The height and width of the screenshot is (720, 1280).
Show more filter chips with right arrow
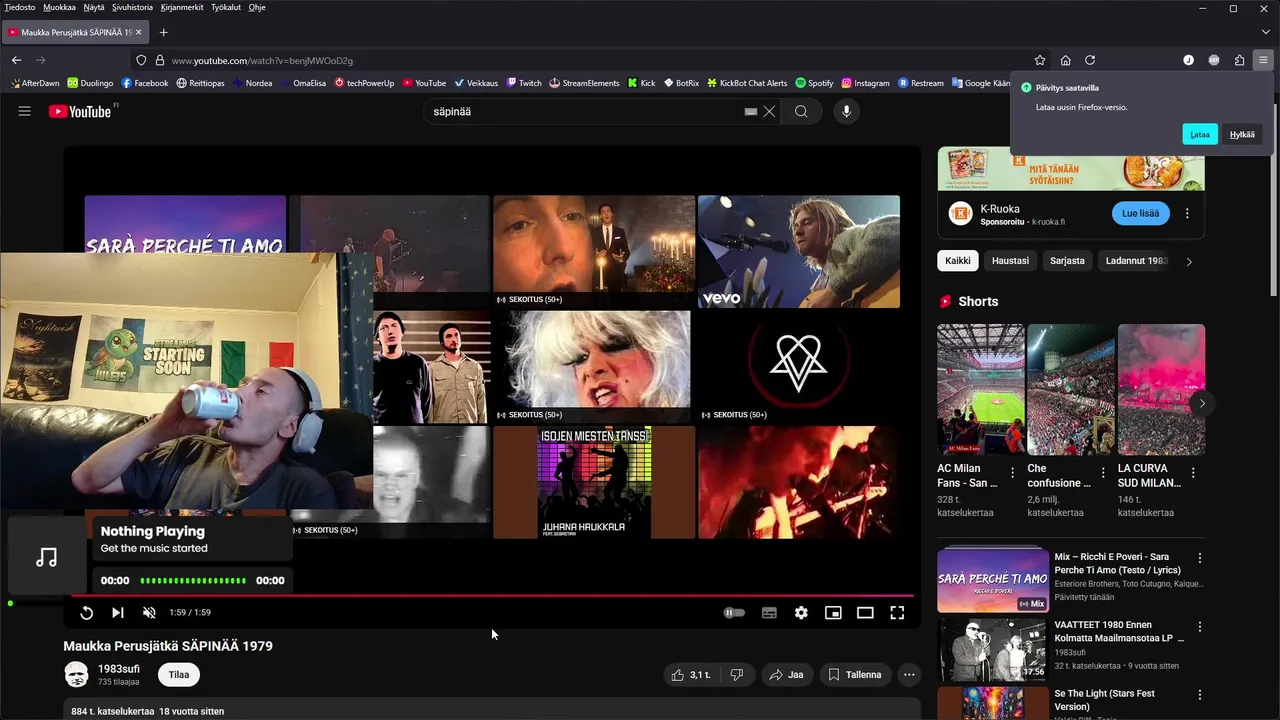(x=1189, y=261)
